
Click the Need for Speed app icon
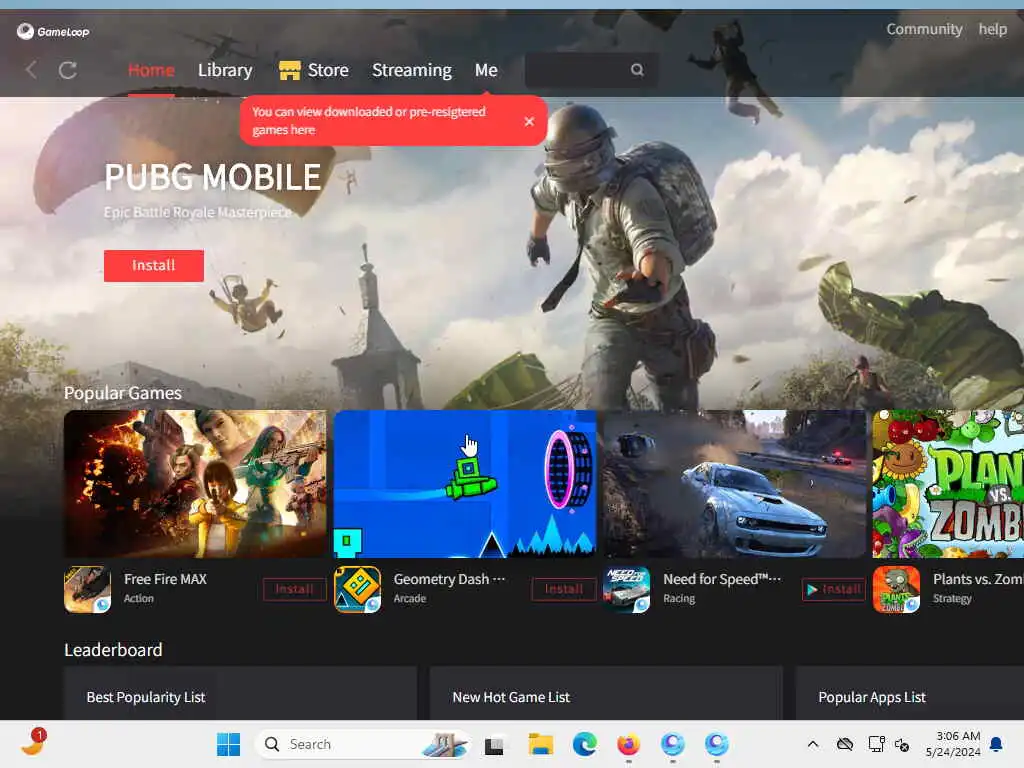[x=627, y=589]
